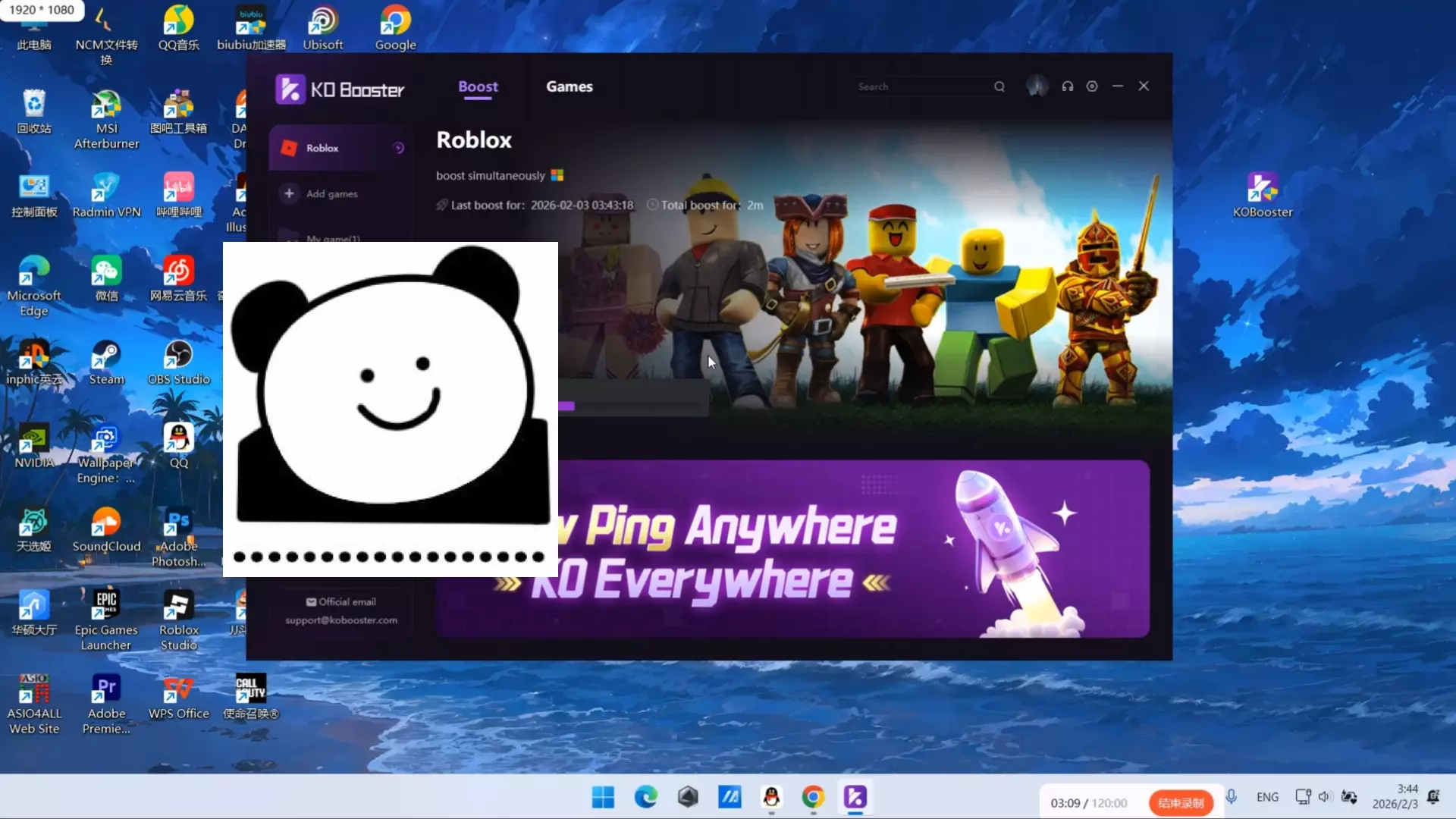
Task: Select the Boost tab
Action: pos(478,86)
